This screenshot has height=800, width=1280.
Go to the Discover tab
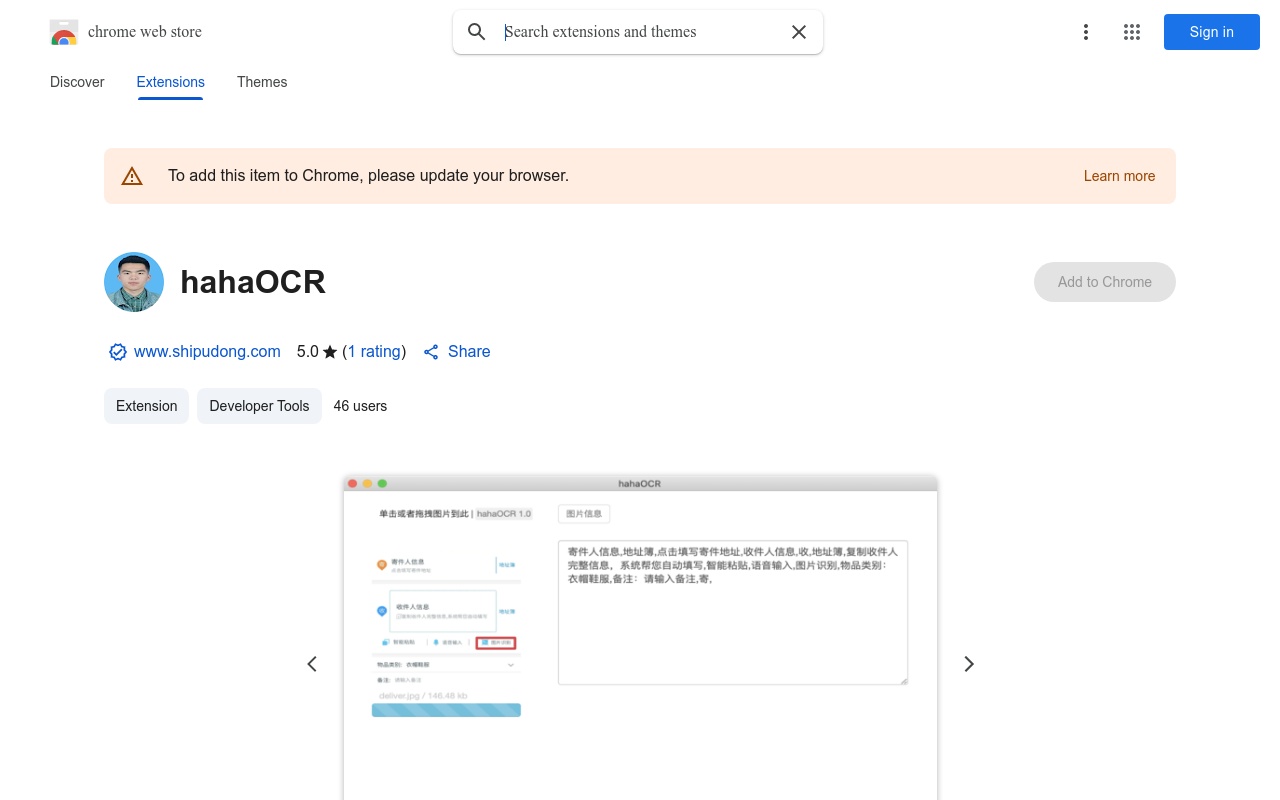click(77, 82)
